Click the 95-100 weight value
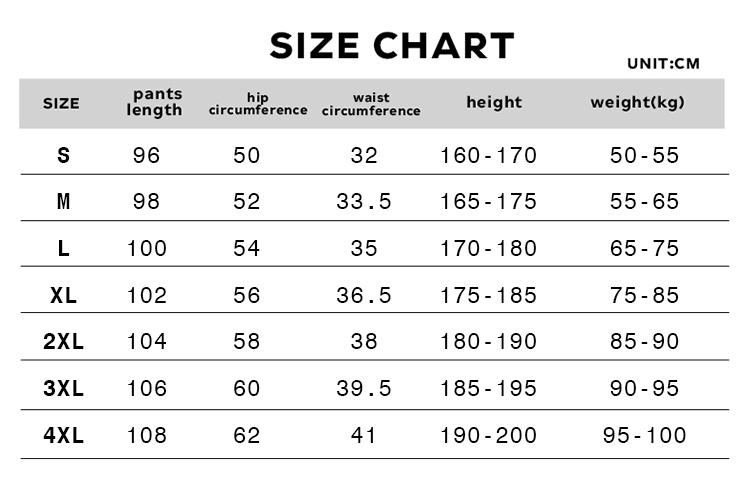The image size is (750, 496). click(644, 435)
